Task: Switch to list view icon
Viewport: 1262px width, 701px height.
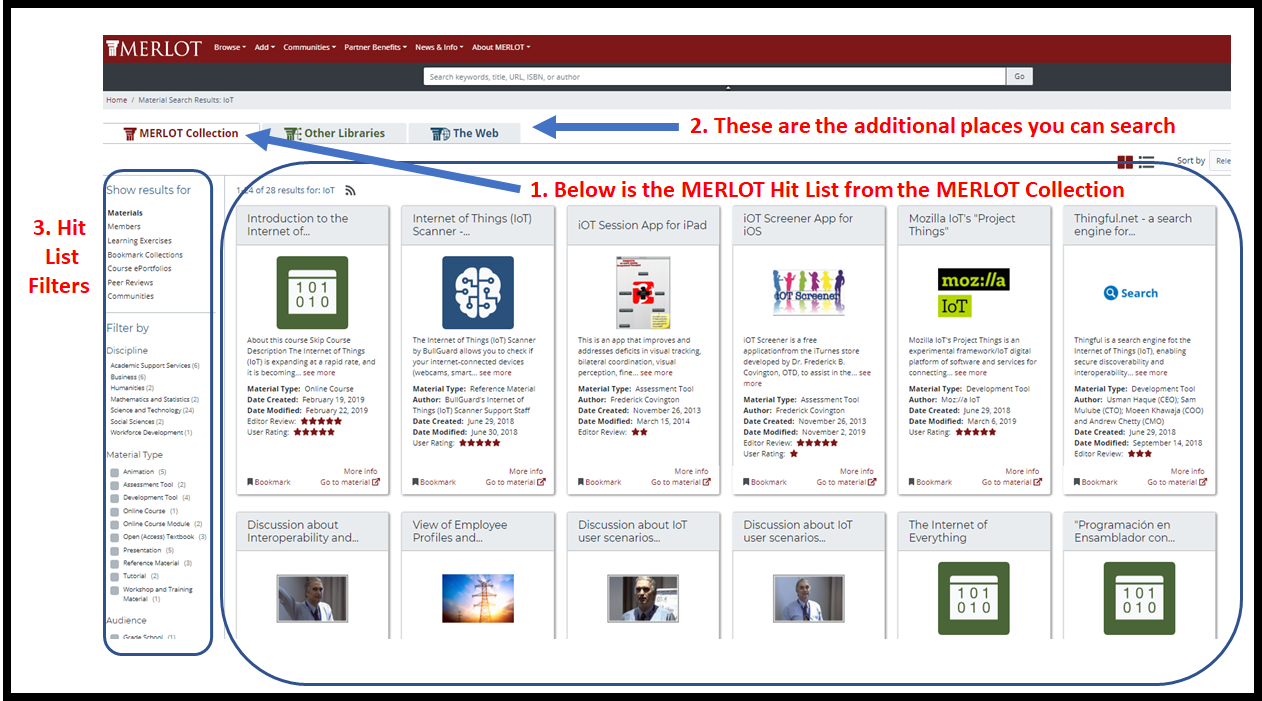Action: [1146, 162]
